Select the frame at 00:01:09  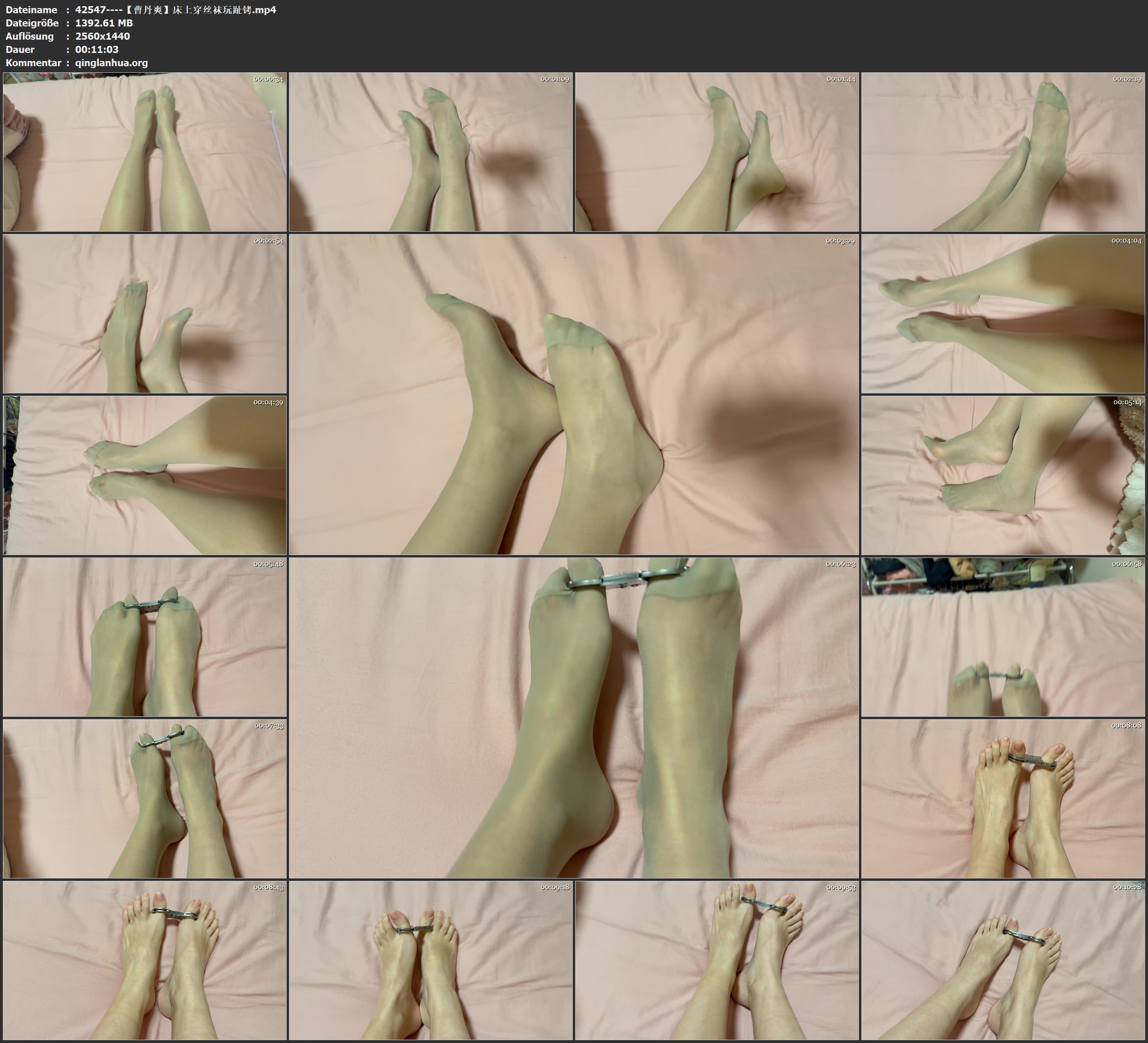(x=431, y=152)
